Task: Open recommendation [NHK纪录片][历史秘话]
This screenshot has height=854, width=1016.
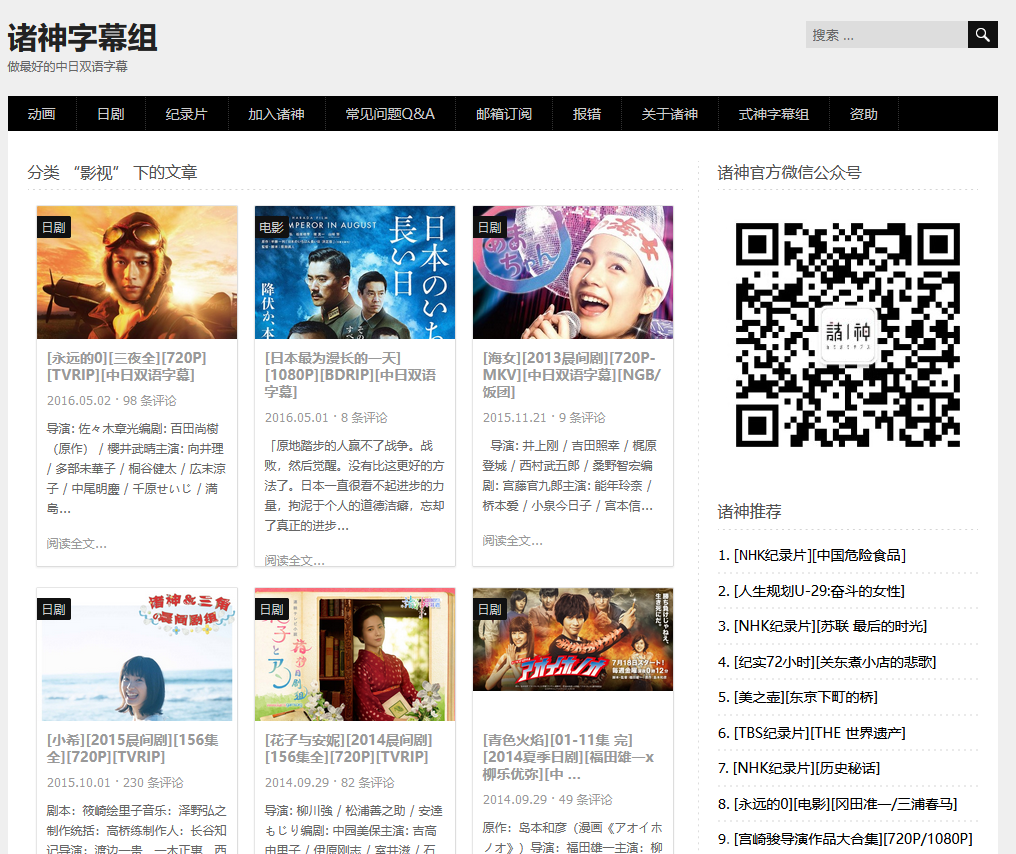Action: coord(806,768)
